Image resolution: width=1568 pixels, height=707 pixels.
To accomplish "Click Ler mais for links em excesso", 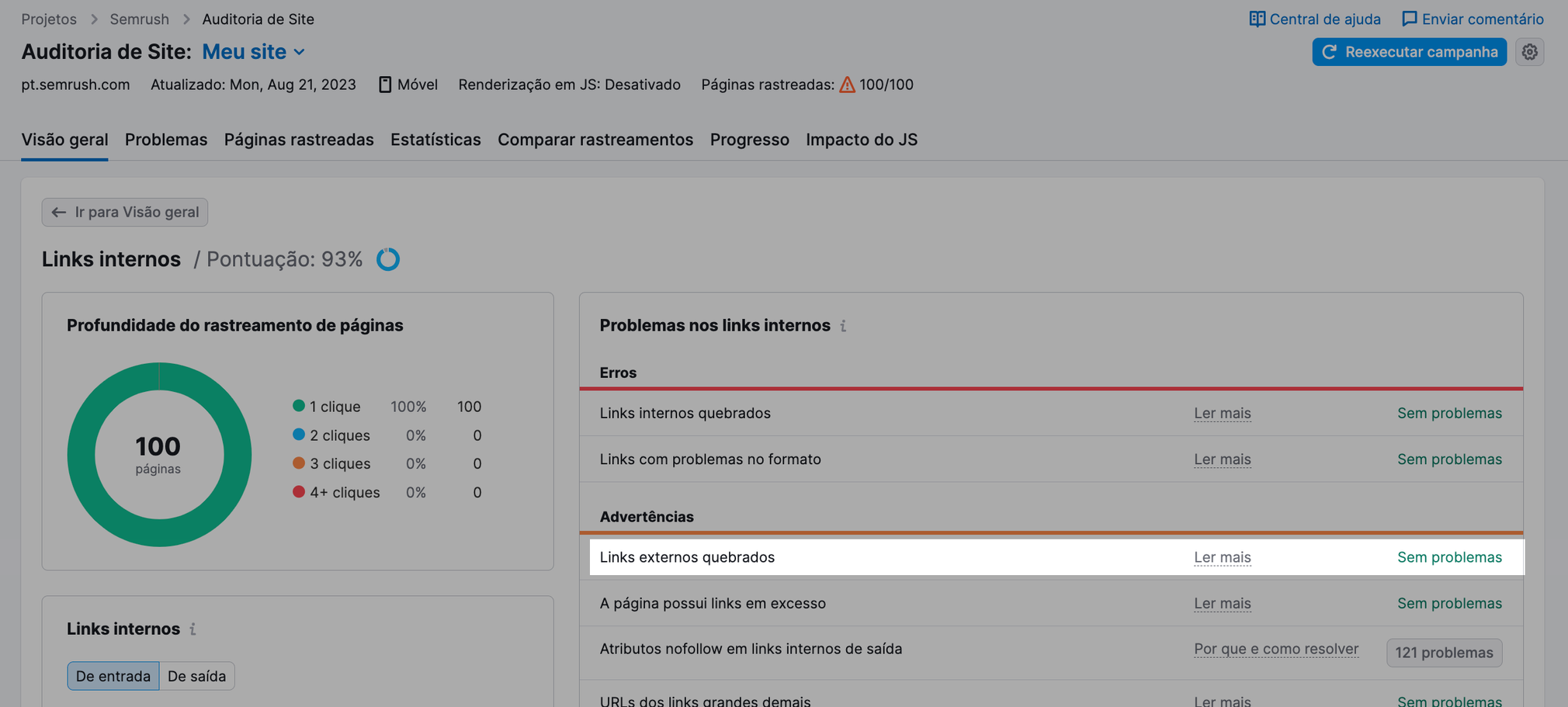I will 1223,603.
